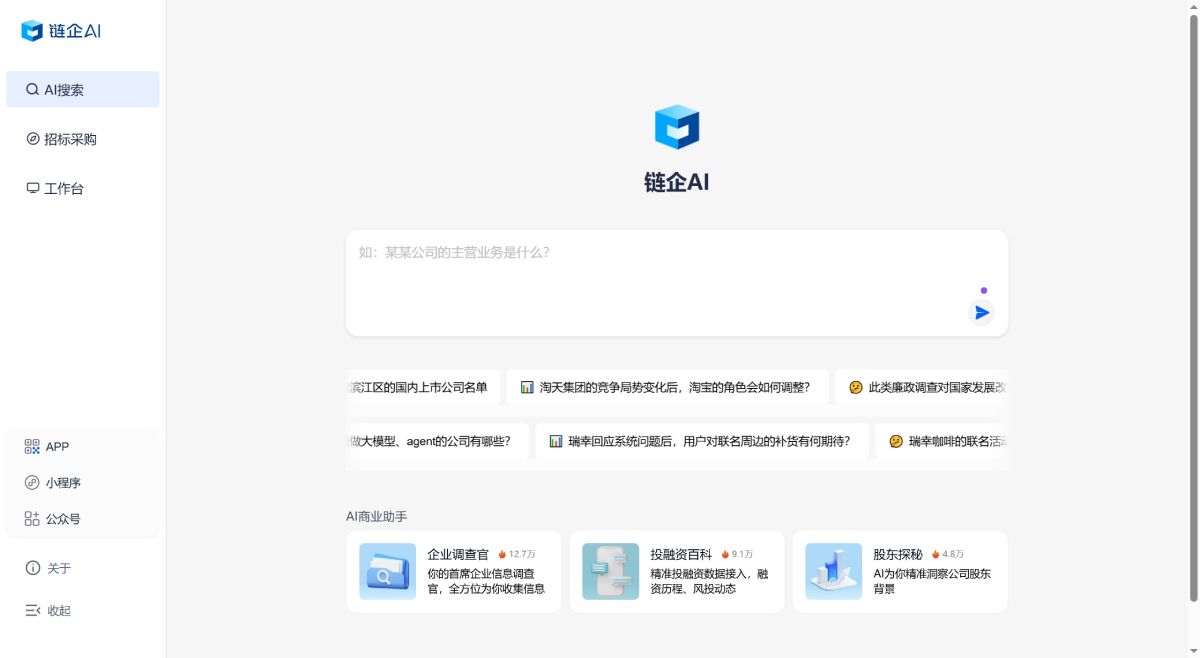The image size is (1200, 658).
Task: Click the 公众号 icon in the sidebar
Action: pyautogui.click(x=31, y=518)
